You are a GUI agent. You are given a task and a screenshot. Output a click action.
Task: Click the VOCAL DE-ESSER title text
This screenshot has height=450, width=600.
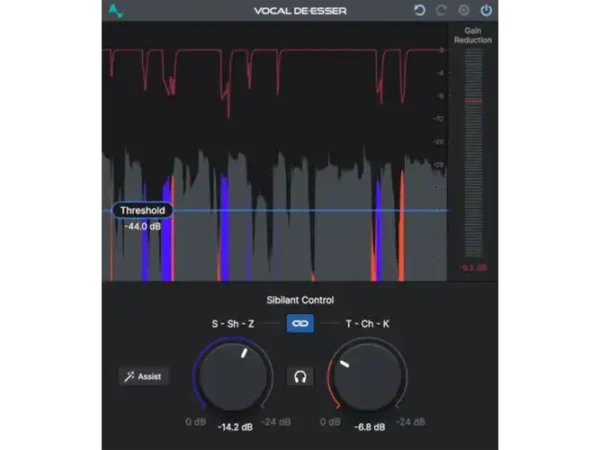click(x=300, y=11)
